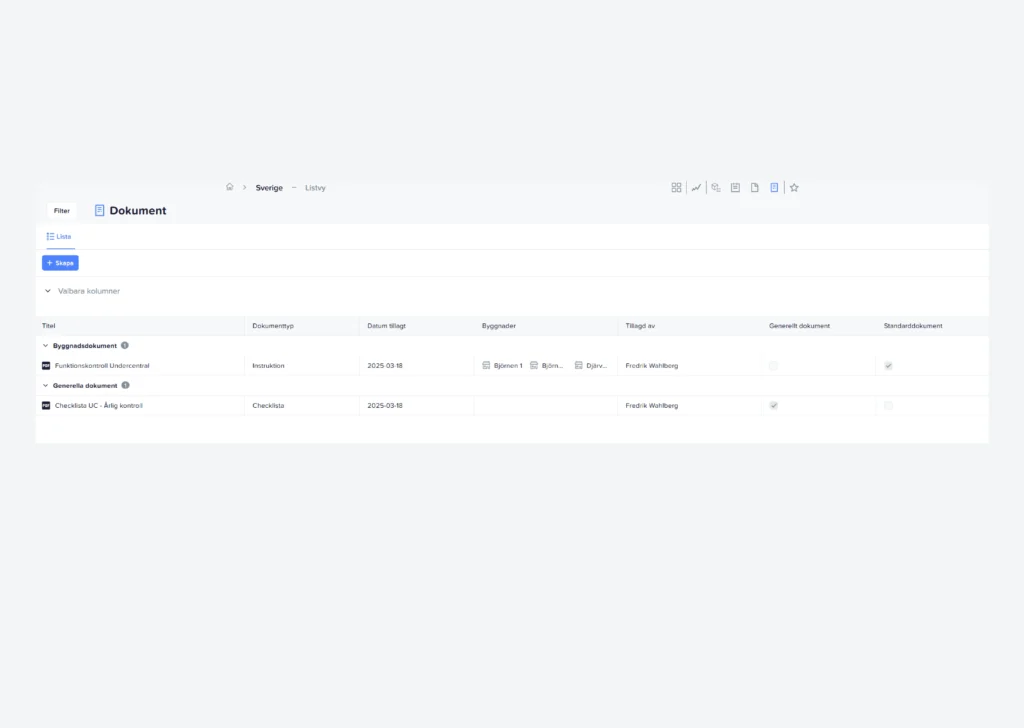
Task: Sort by the Datum tillagt column header
Action: [x=386, y=326]
